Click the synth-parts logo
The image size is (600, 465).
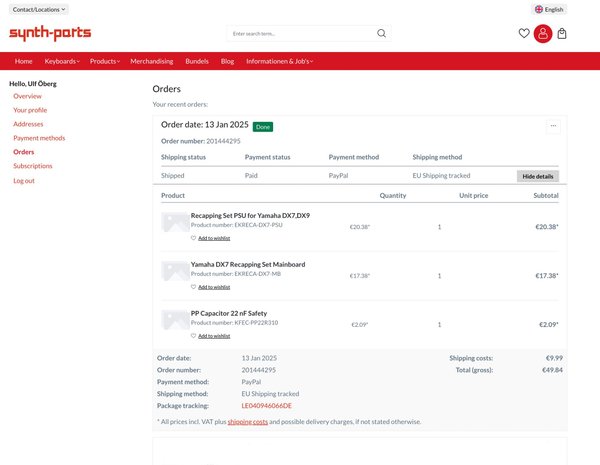click(50, 34)
